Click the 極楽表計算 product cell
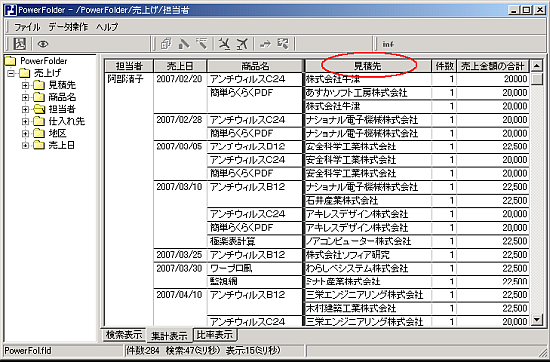Viewport: 550px width, 362px height. [x=255, y=241]
